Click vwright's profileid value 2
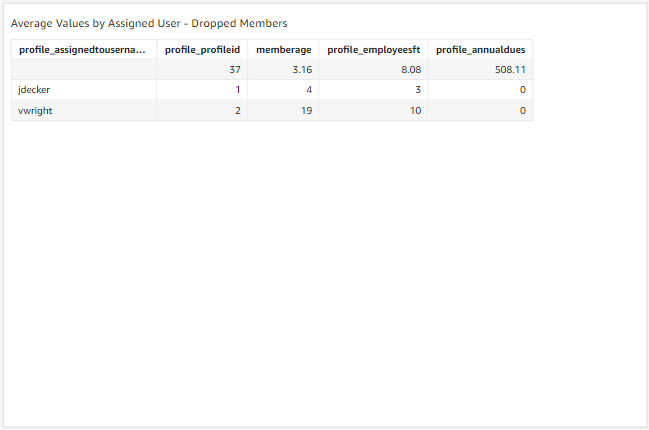Image resolution: width=649 pixels, height=430 pixels. click(x=202, y=111)
